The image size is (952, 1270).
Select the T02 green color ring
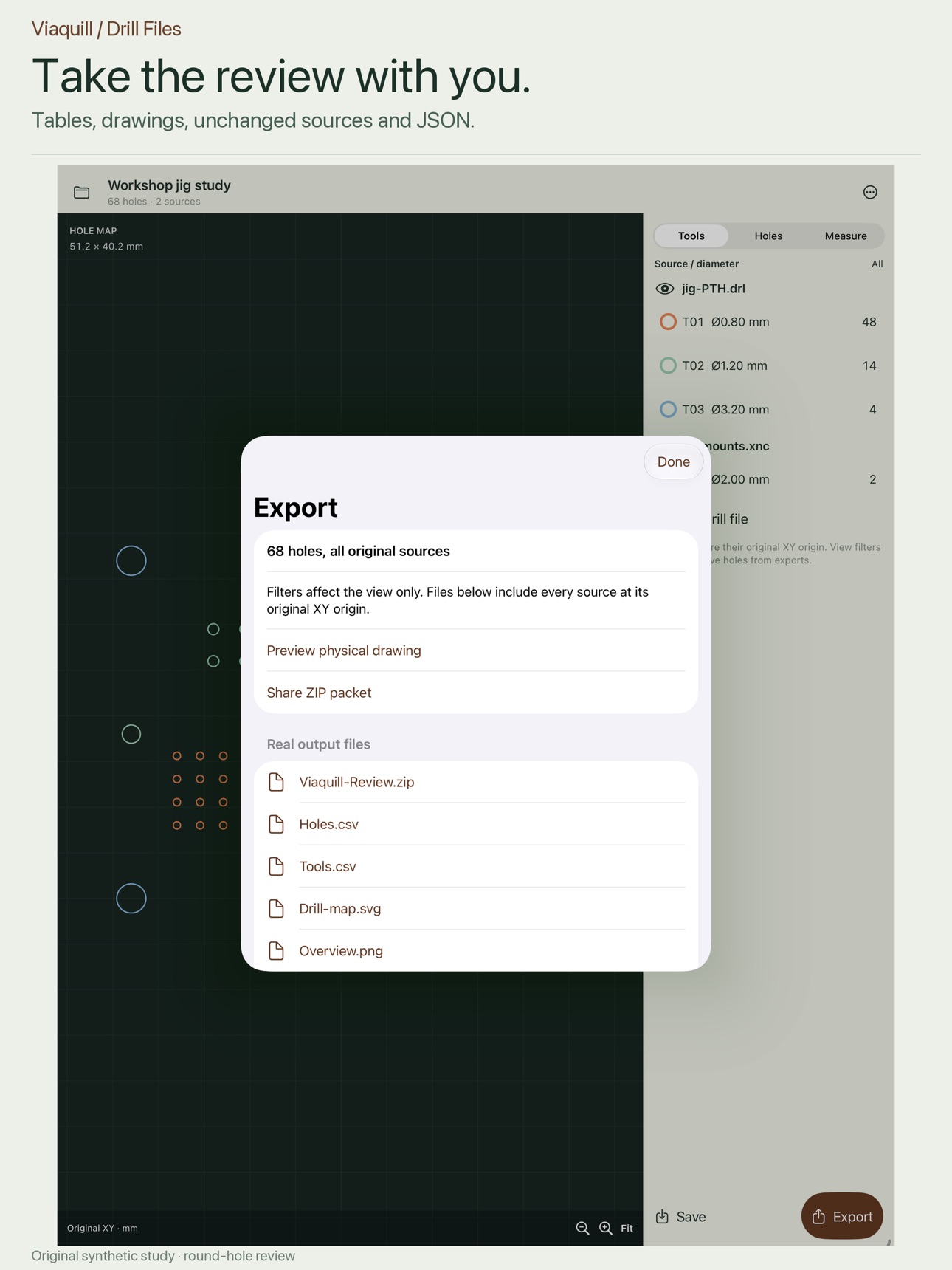pyautogui.click(x=668, y=365)
